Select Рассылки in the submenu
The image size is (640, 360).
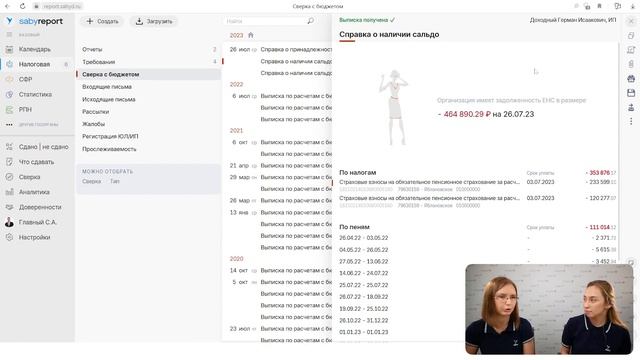click(x=96, y=112)
